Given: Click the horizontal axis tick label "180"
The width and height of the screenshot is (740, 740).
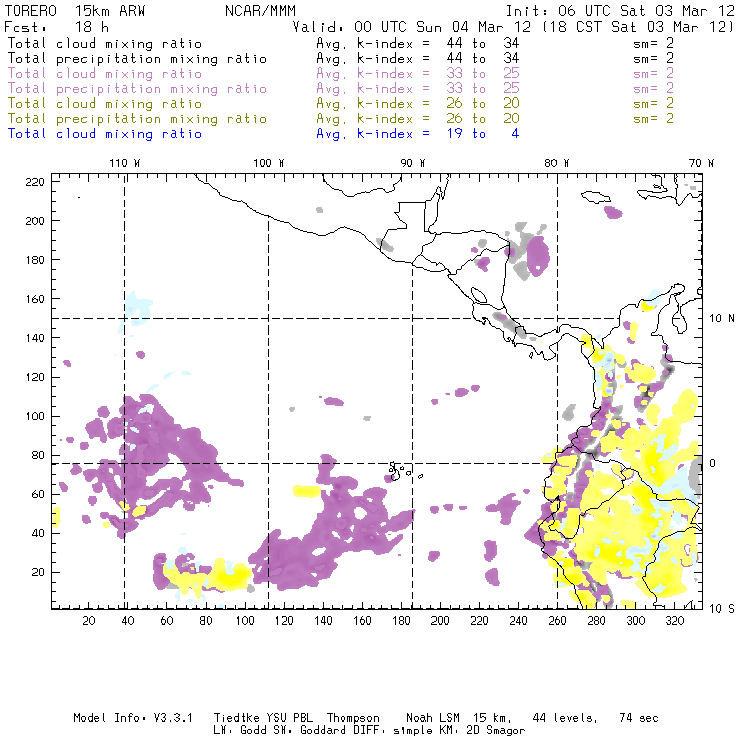Looking at the screenshot, I should click(401, 621).
